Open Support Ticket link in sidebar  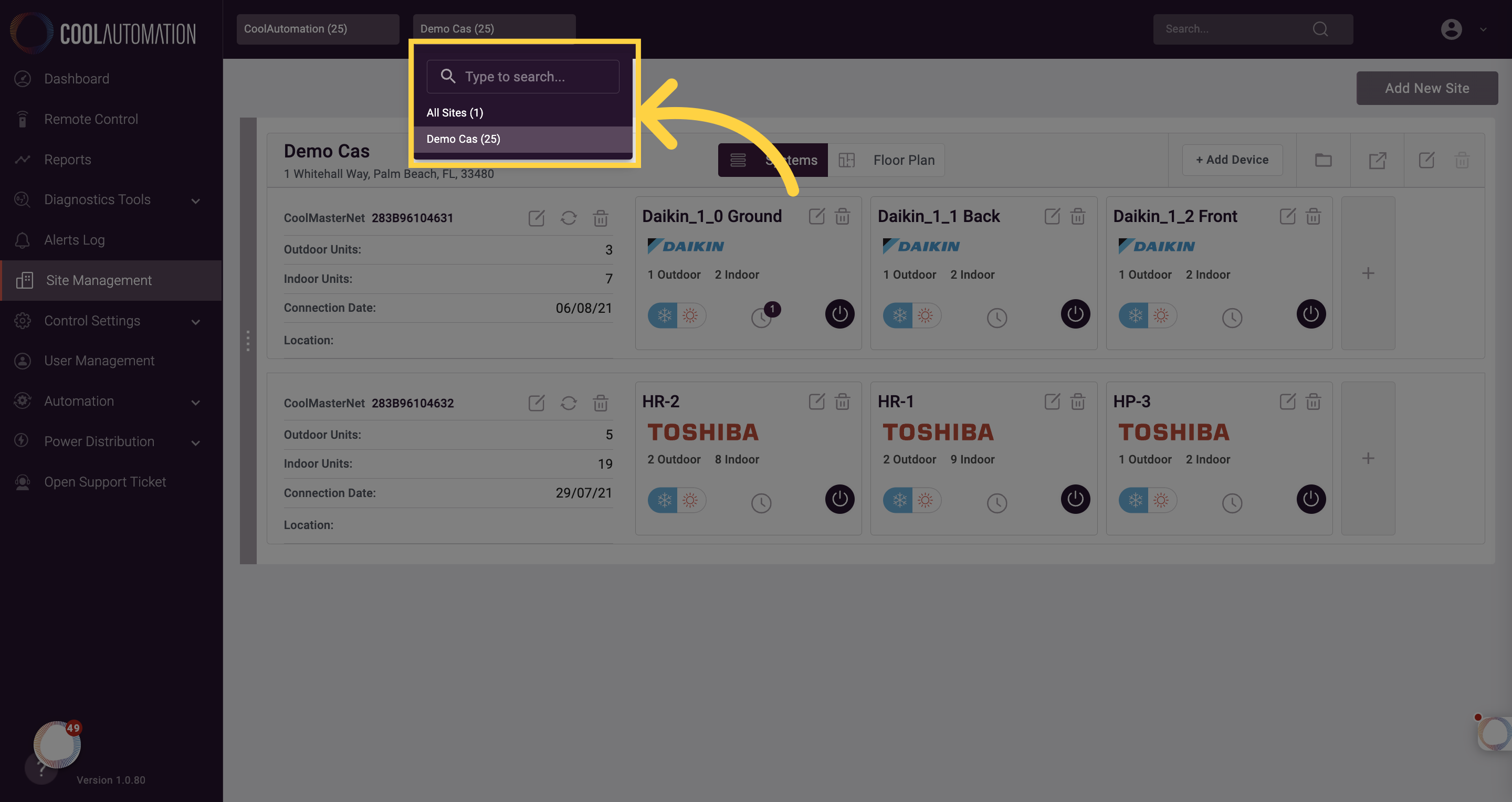click(x=105, y=482)
